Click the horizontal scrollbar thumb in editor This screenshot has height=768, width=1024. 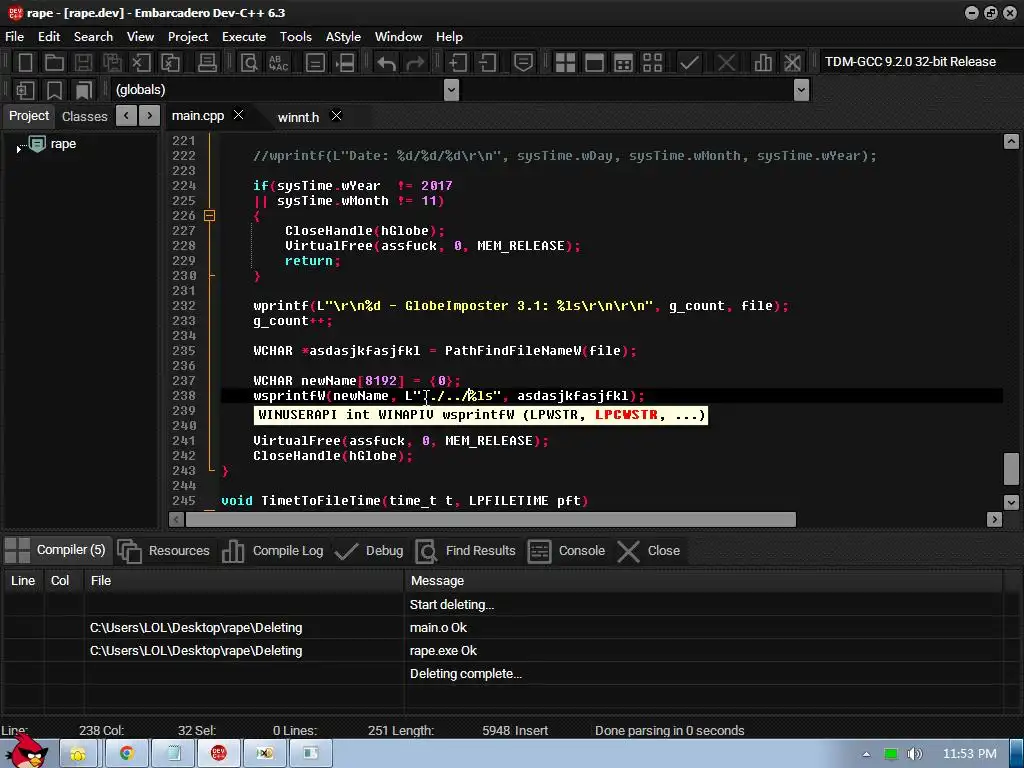[x=490, y=520]
